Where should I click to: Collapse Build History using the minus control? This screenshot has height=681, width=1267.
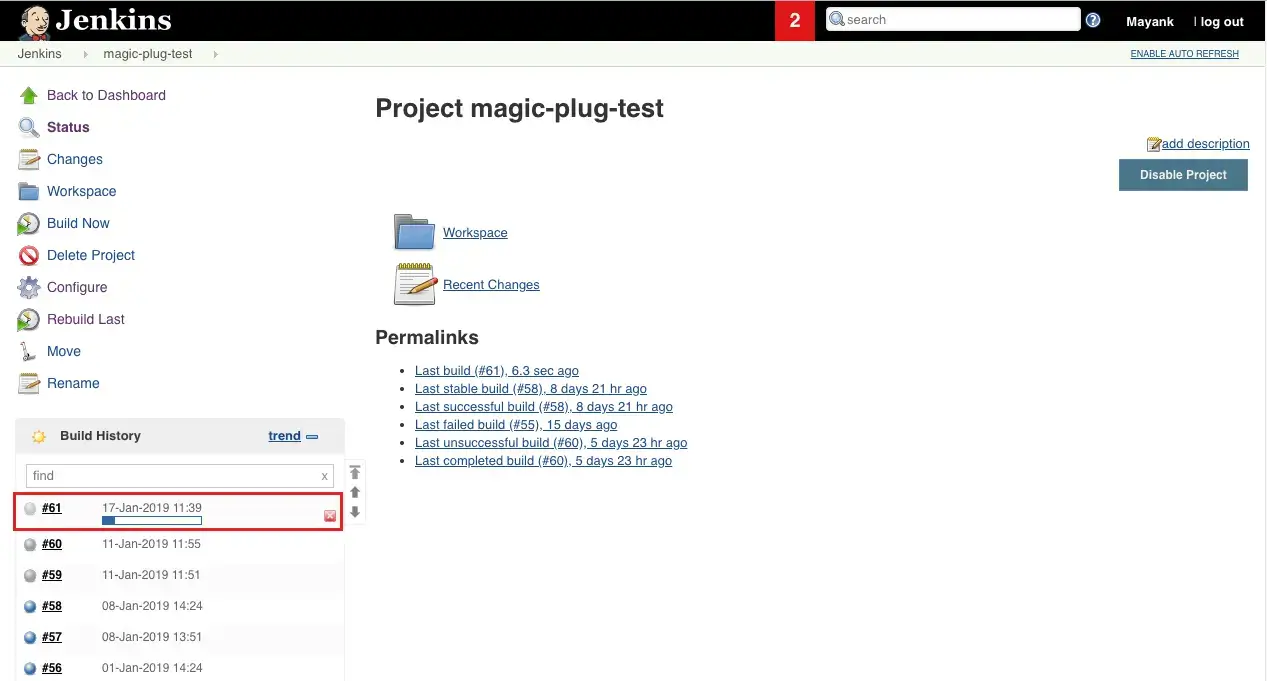[x=313, y=436]
